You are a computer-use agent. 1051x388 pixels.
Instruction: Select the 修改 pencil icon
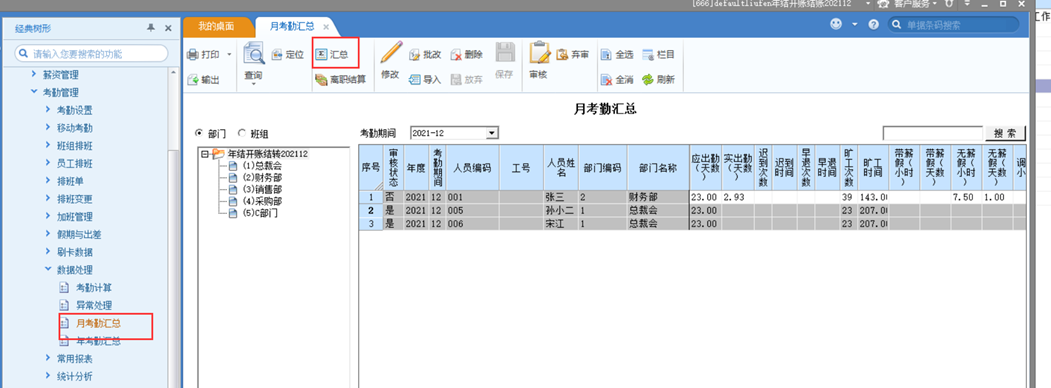[x=390, y=52]
